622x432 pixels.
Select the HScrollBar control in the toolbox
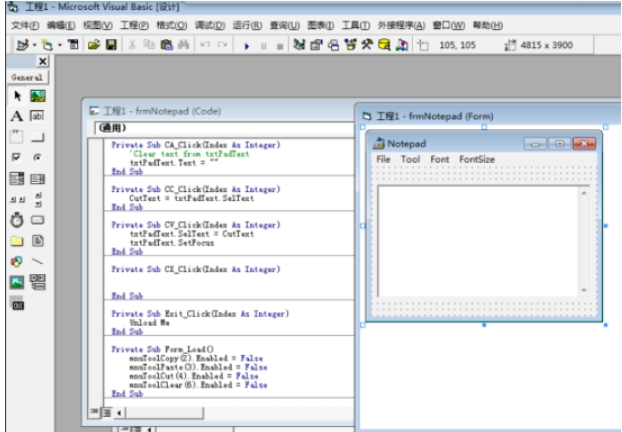click(16, 200)
